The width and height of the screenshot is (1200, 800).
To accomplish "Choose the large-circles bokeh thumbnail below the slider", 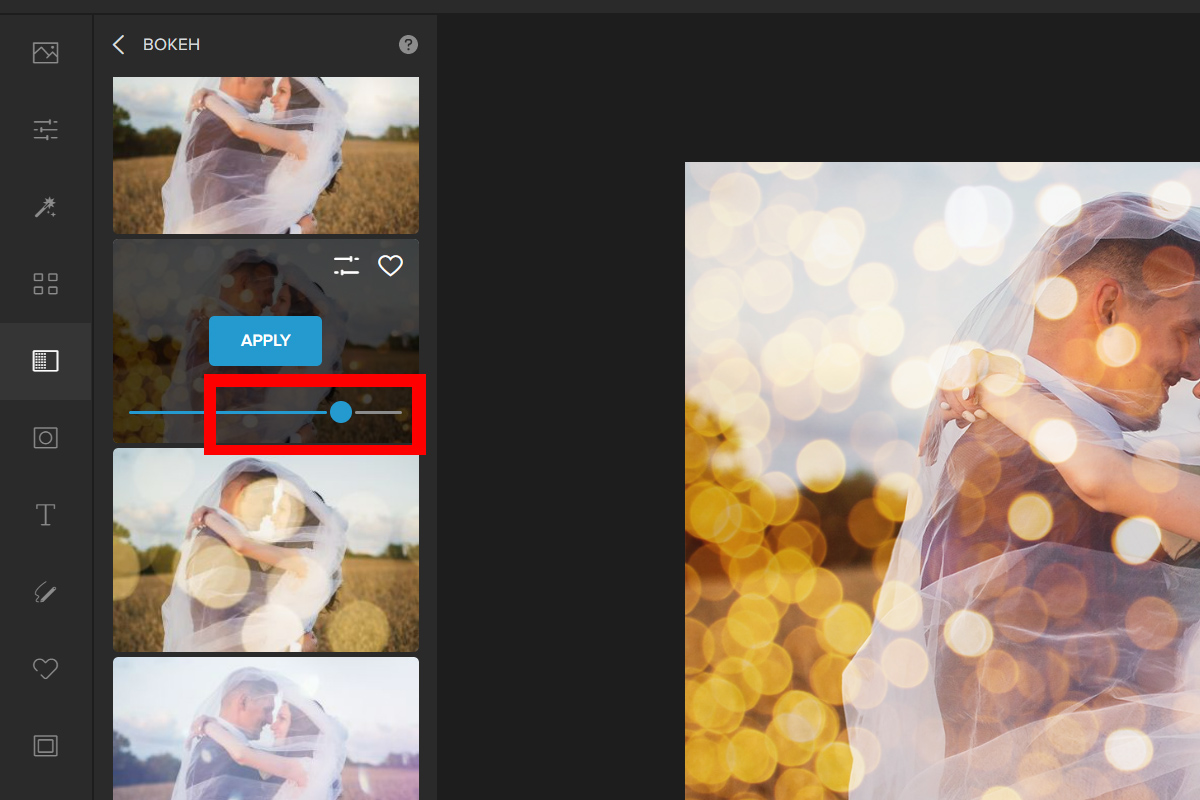I will point(265,550).
